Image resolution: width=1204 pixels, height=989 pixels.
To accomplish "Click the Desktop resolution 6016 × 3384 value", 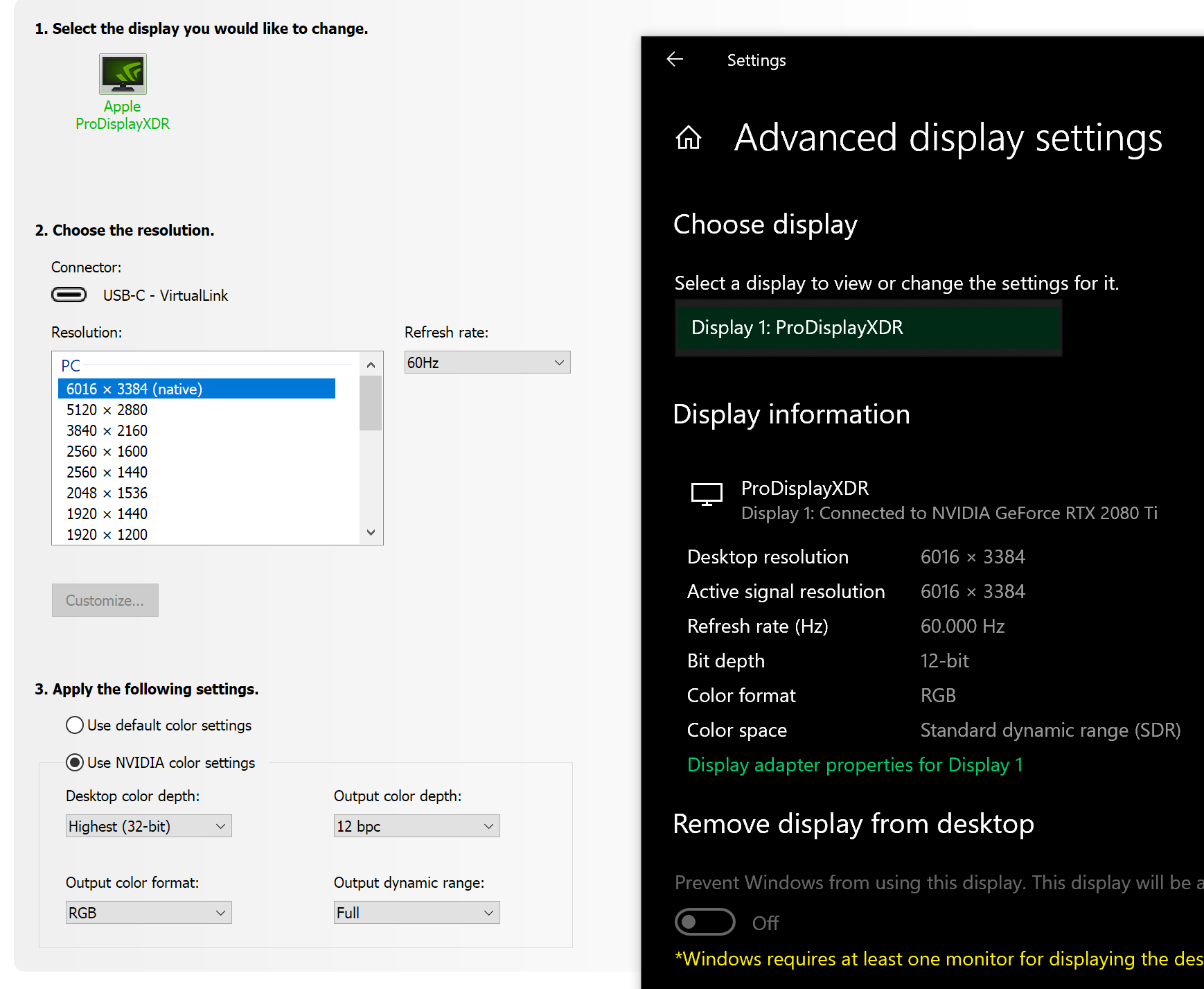I will 973,557.
